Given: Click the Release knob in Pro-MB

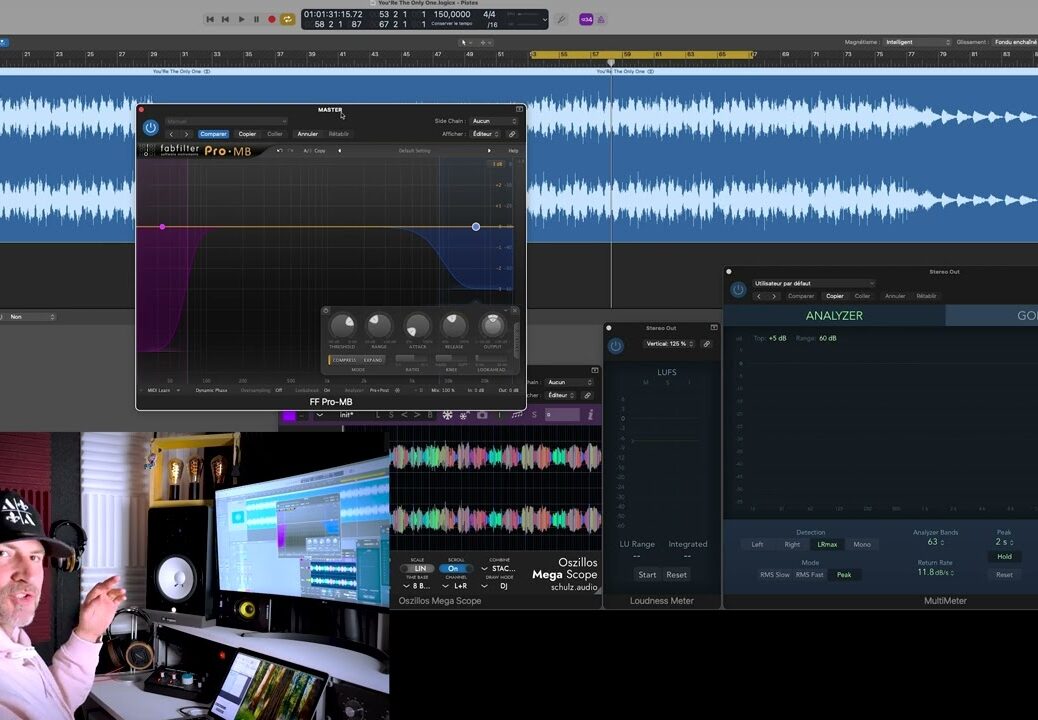Looking at the screenshot, I should [454, 326].
